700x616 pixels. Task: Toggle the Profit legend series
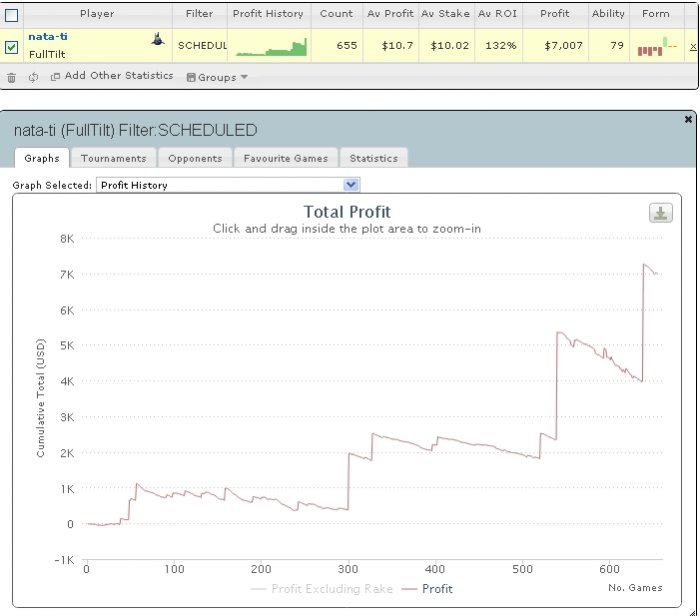[427, 589]
